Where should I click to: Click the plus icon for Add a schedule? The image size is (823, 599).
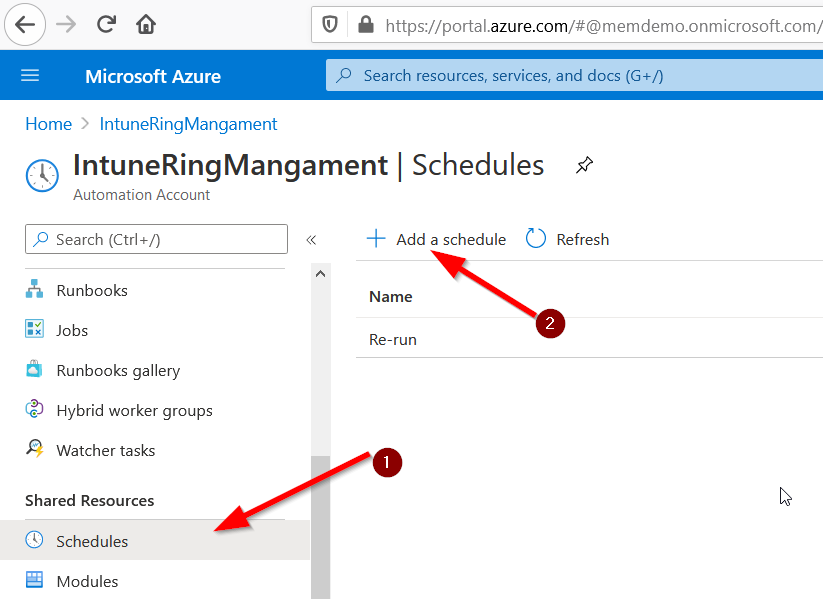point(376,238)
